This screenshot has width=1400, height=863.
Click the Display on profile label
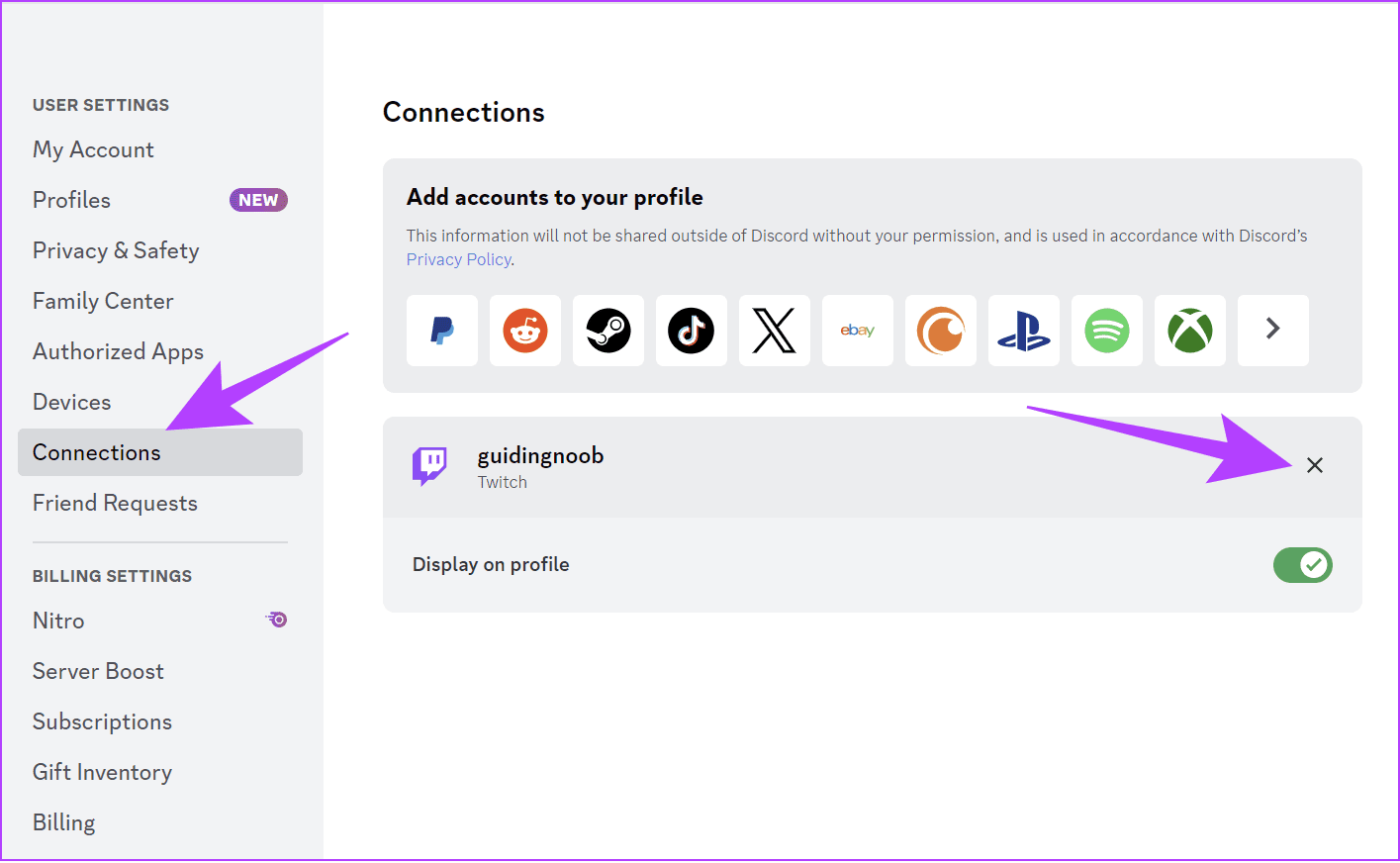coord(491,565)
